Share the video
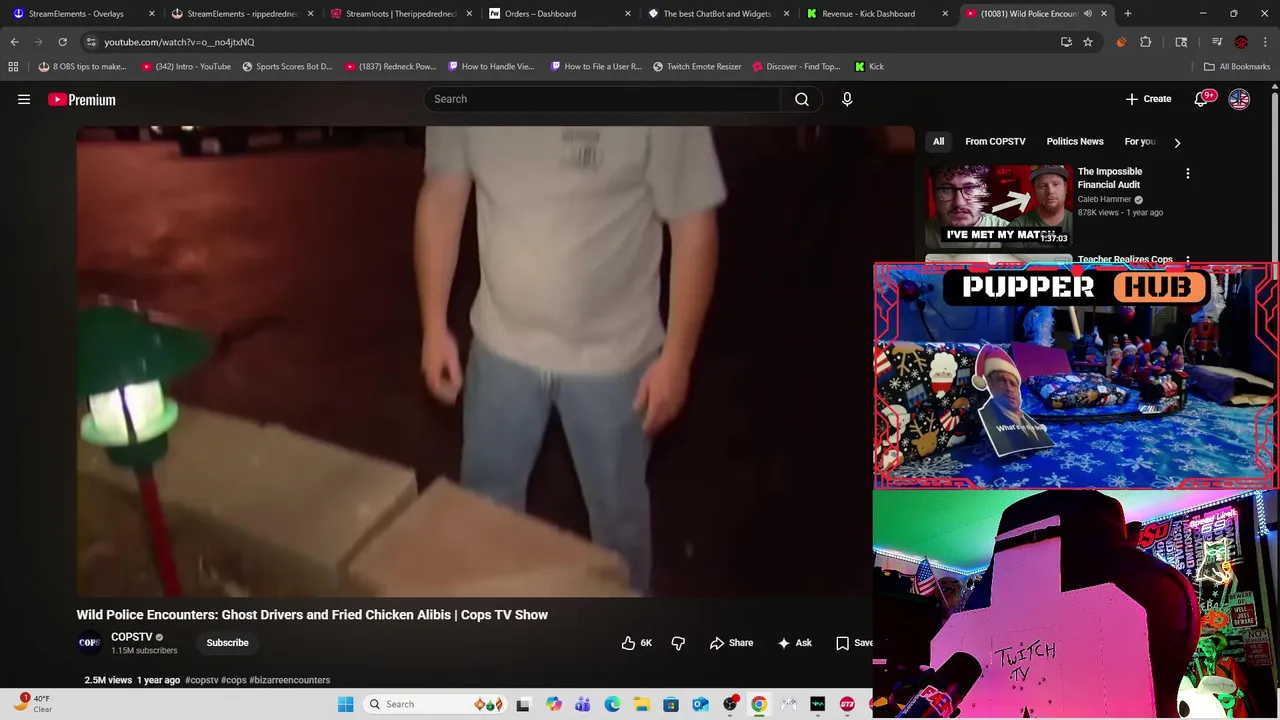Viewport: 1280px width, 720px height. click(731, 643)
